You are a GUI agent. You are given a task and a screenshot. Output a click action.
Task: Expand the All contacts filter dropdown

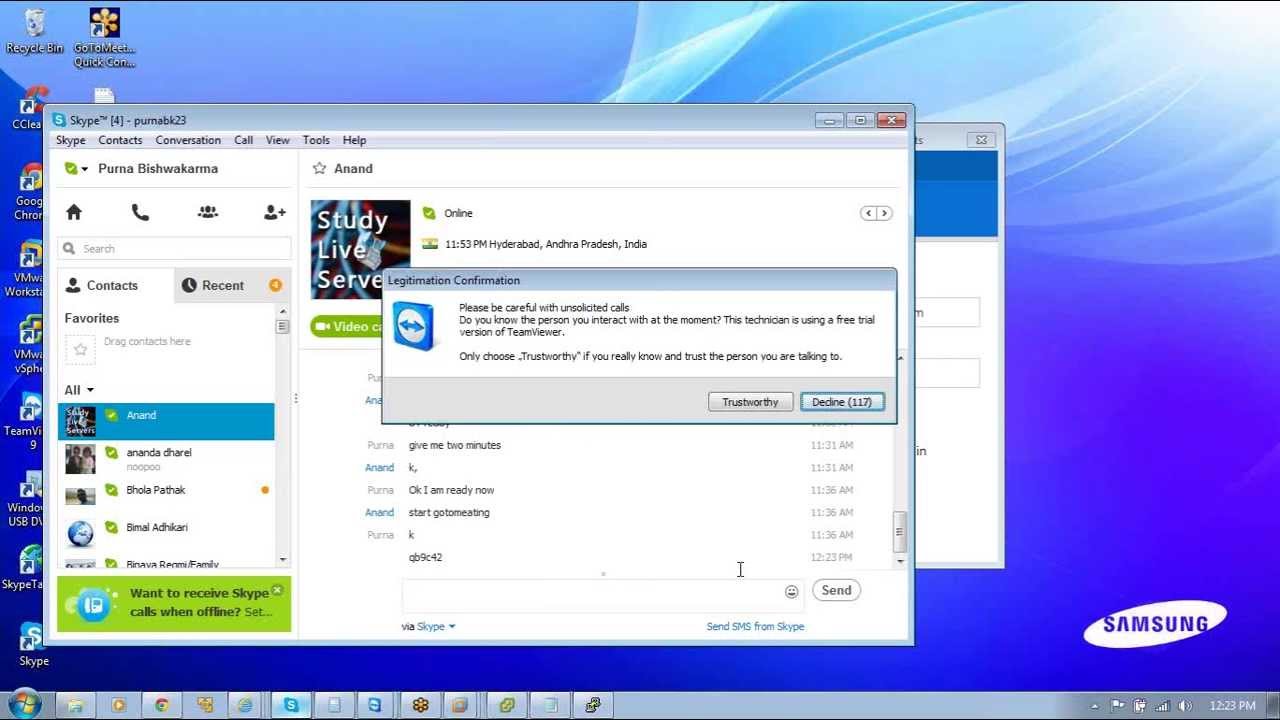(80, 390)
